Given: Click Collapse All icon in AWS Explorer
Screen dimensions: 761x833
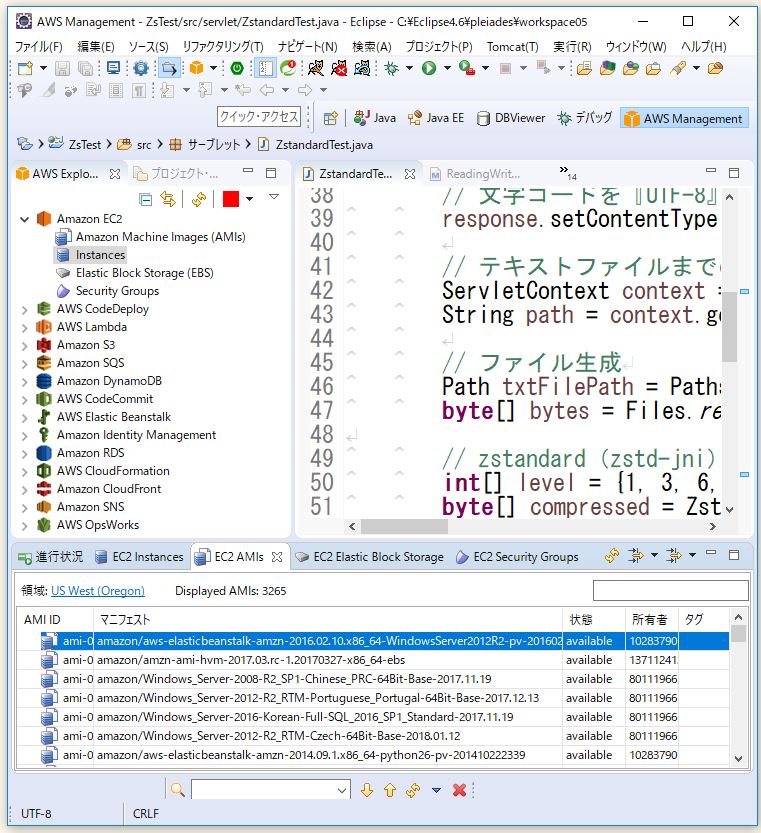Looking at the screenshot, I should tap(145, 200).
